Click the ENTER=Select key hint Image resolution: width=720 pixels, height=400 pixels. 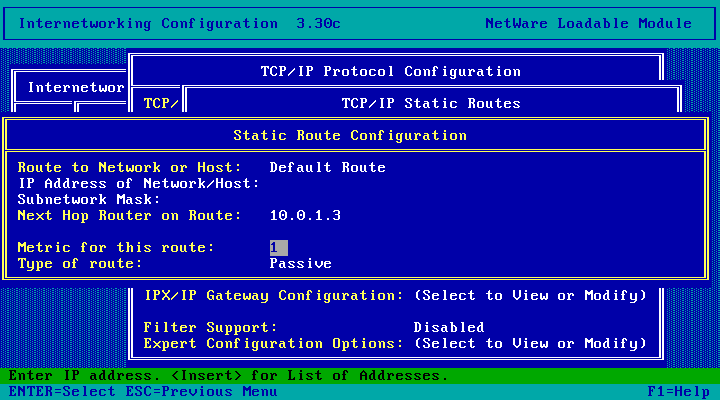pos(62,392)
